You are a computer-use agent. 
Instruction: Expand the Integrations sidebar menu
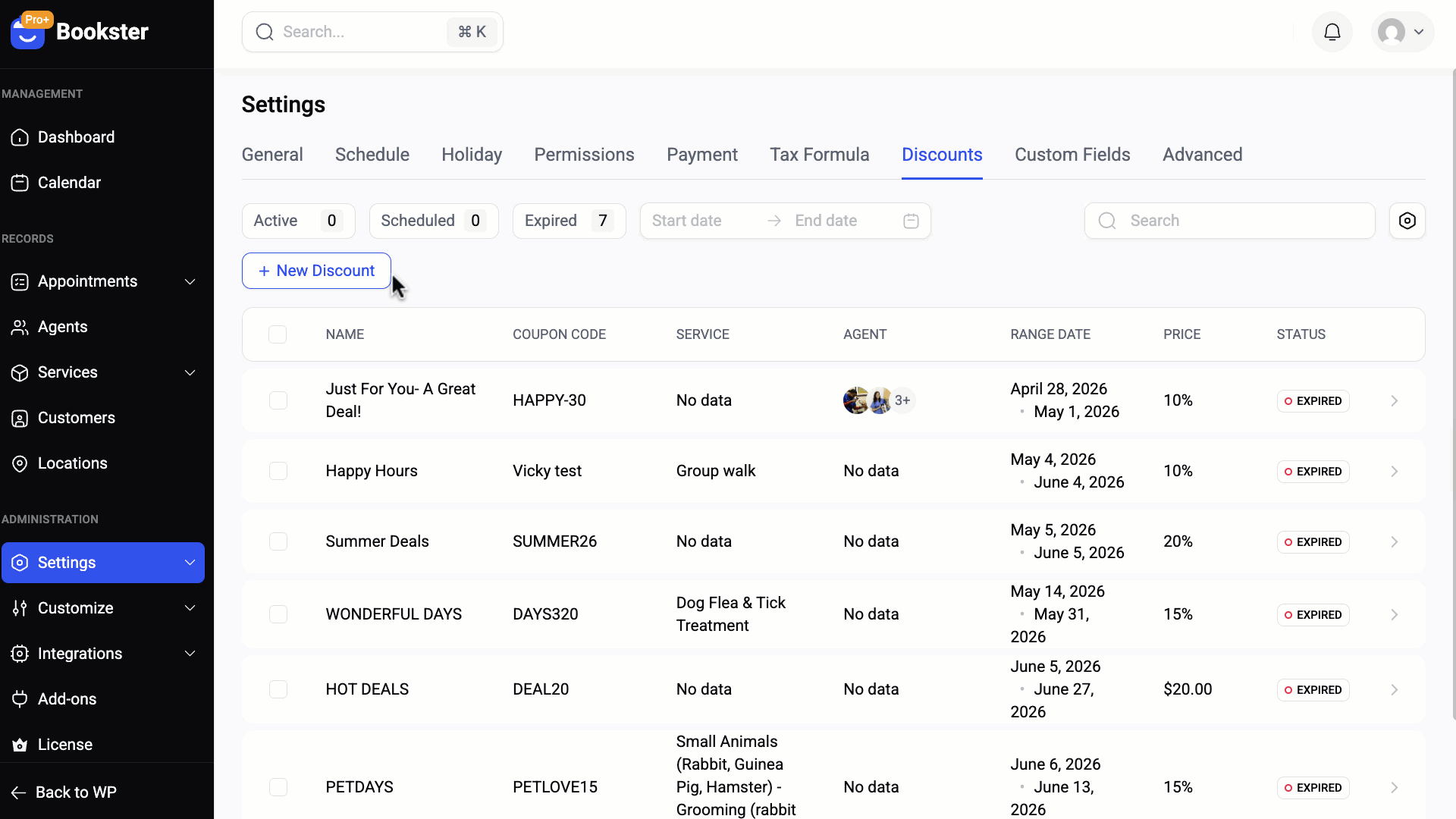click(190, 654)
